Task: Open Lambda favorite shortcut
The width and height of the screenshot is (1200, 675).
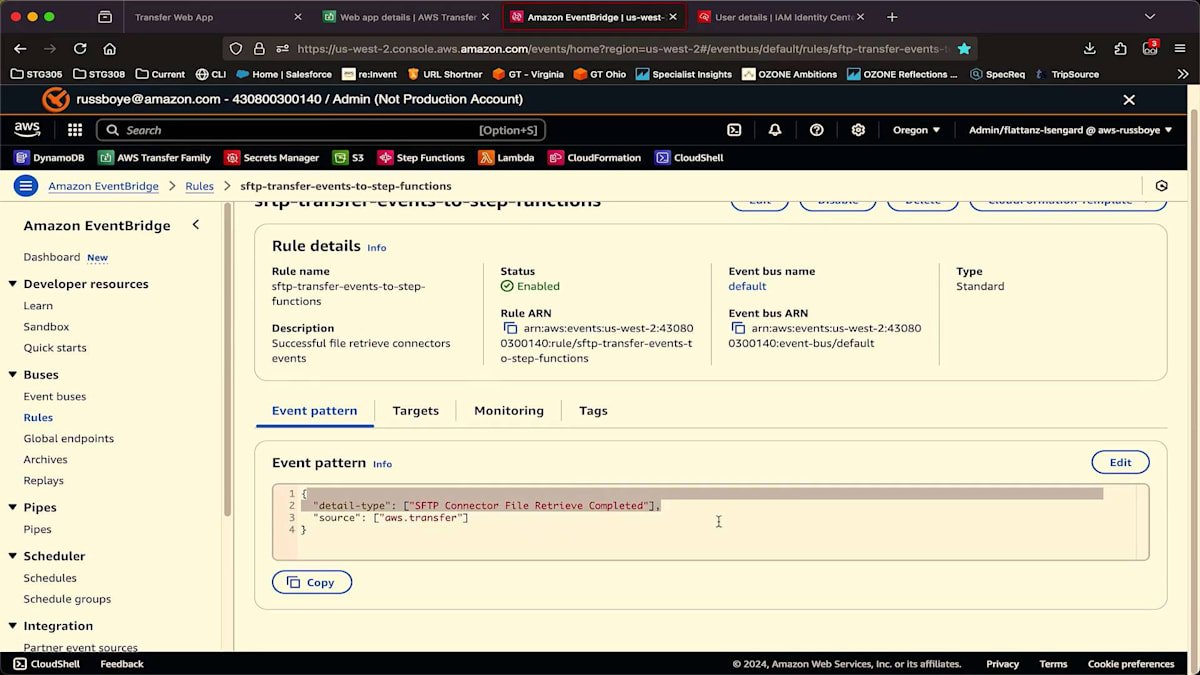Action: click(506, 158)
